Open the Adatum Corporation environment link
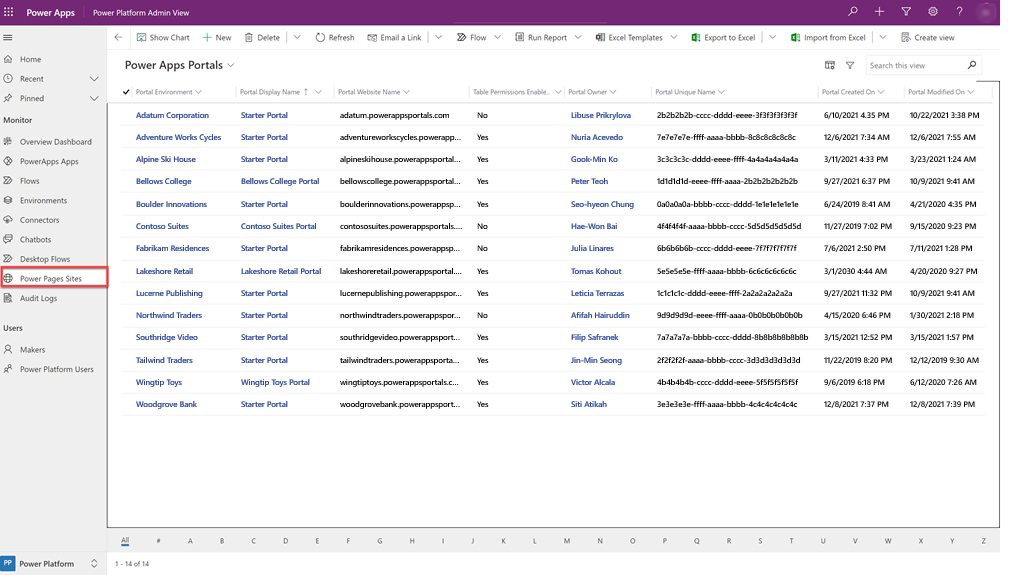 click(172, 115)
